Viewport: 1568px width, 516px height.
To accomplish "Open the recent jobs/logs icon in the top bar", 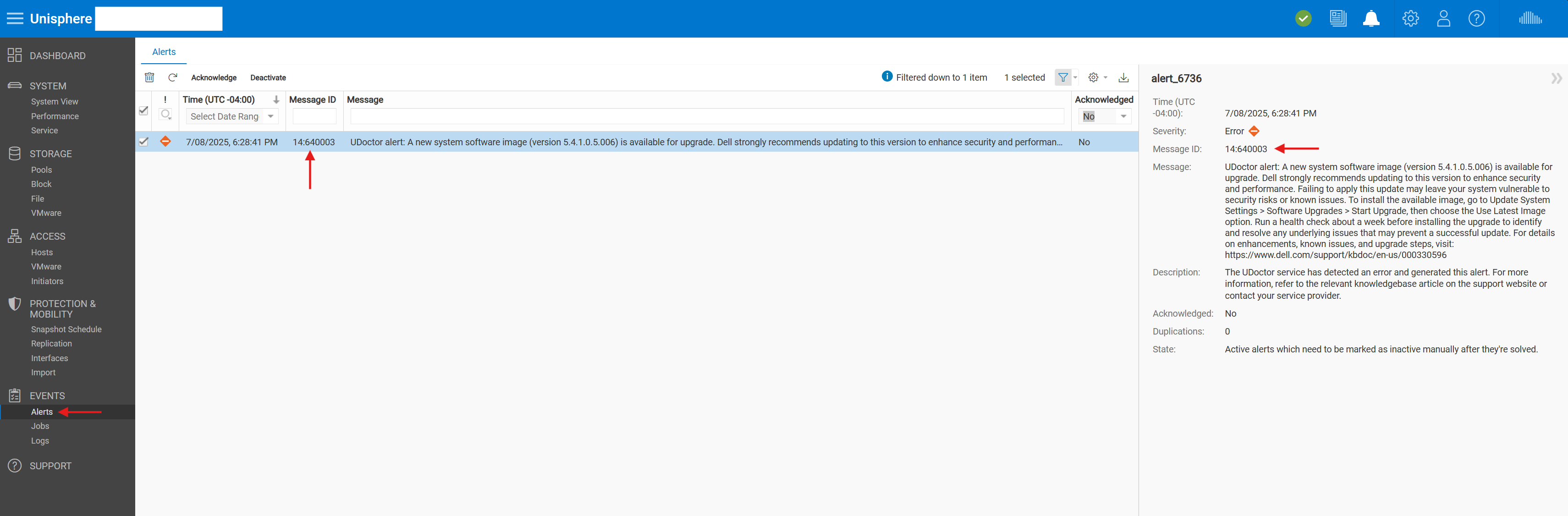I will (1338, 18).
